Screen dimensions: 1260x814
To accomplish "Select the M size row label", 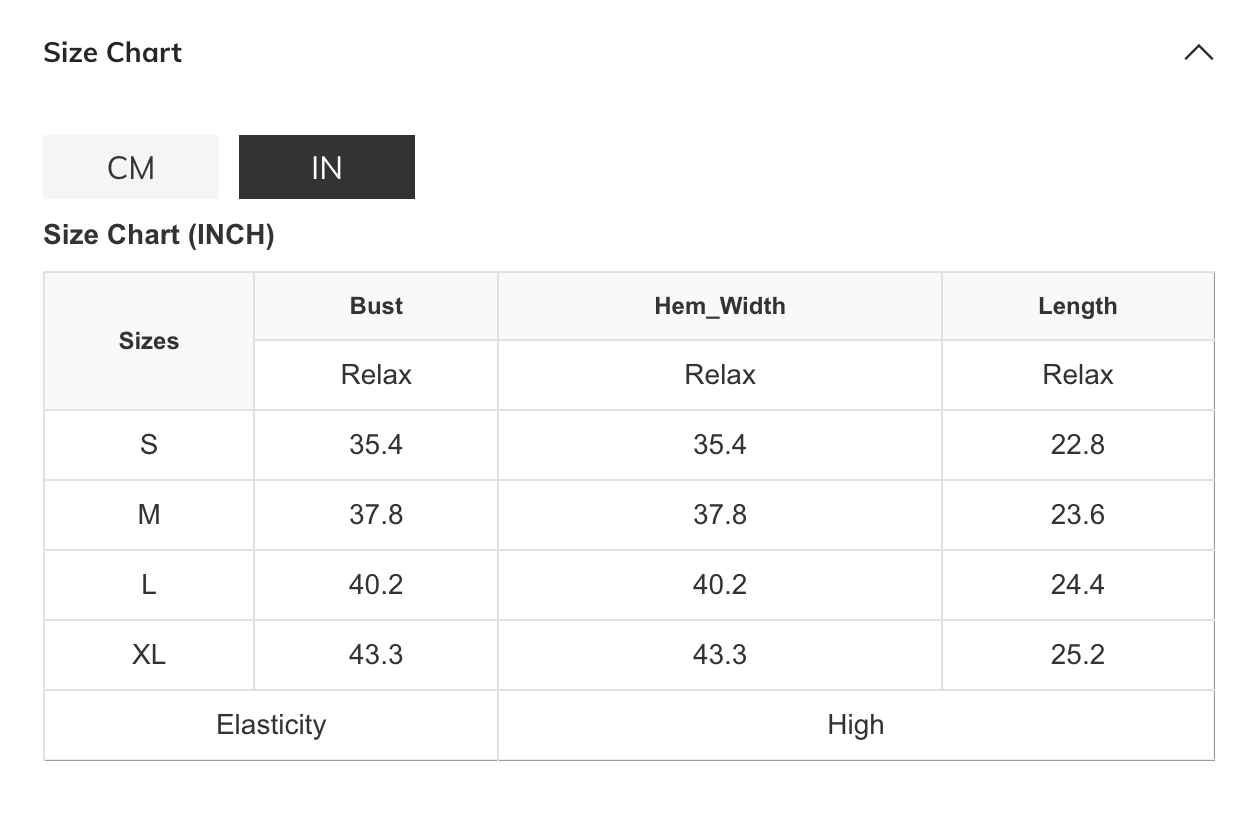I will (149, 515).
